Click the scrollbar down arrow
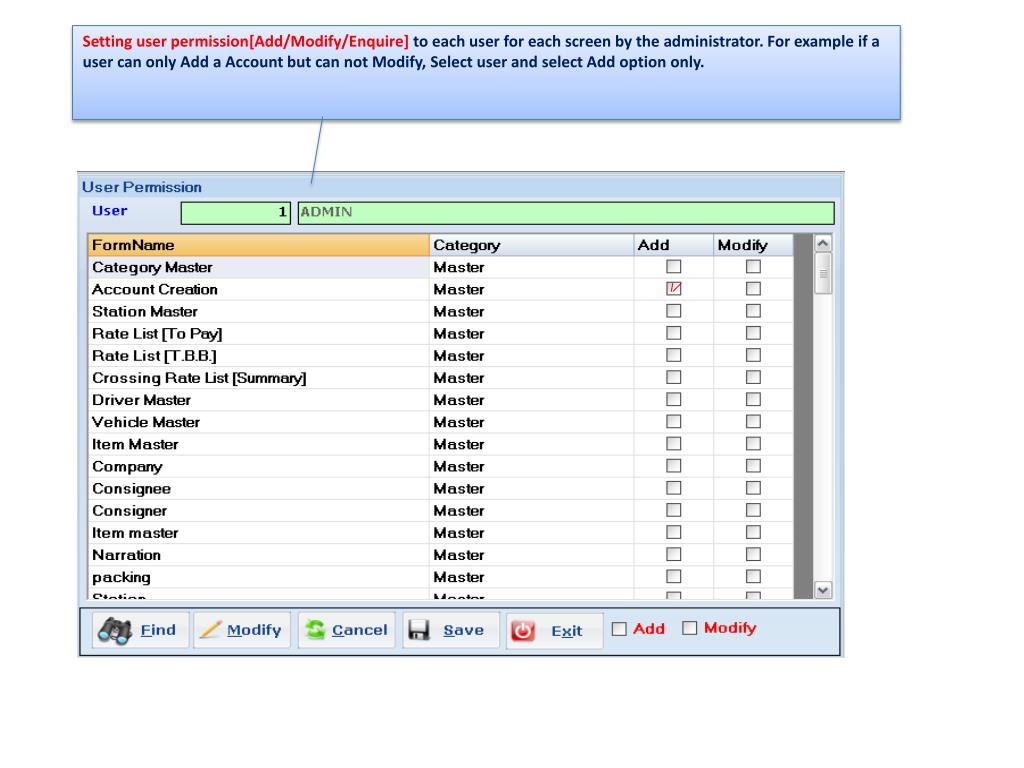The image size is (1024, 768). (823, 590)
